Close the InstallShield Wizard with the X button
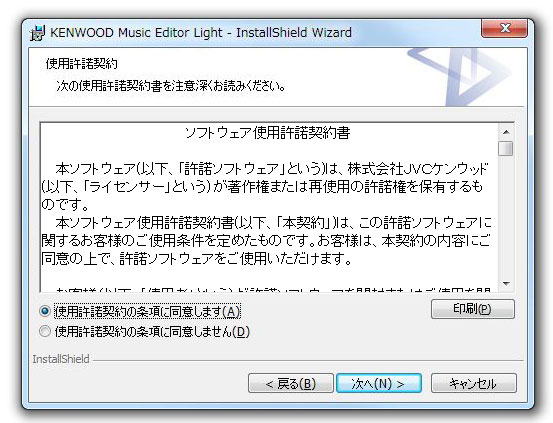 click(x=504, y=28)
